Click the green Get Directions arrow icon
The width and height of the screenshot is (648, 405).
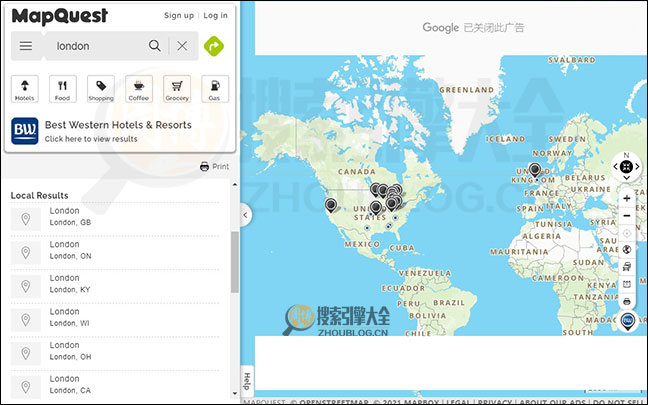pos(213,46)
